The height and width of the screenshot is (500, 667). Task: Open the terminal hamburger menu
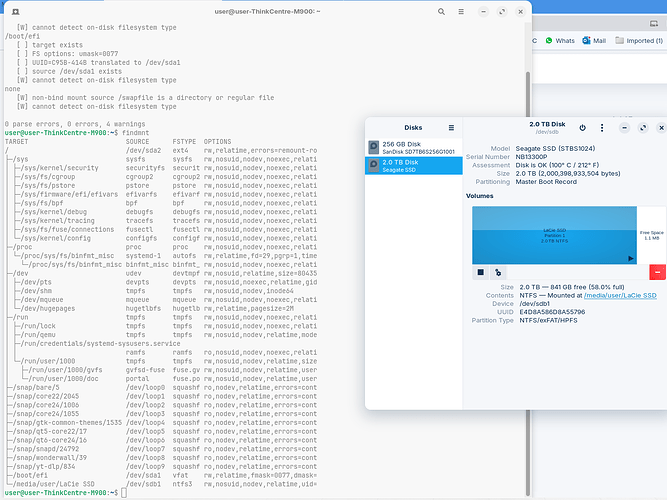click(461, 11)
